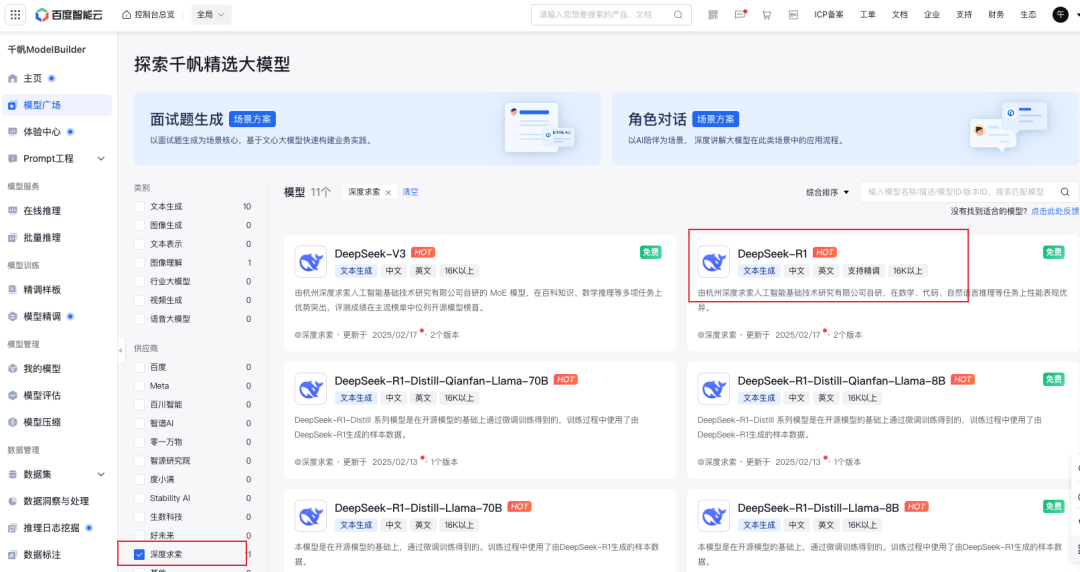
Task: Remove the 深度求索 filter tag
Action: click(388, 192)
